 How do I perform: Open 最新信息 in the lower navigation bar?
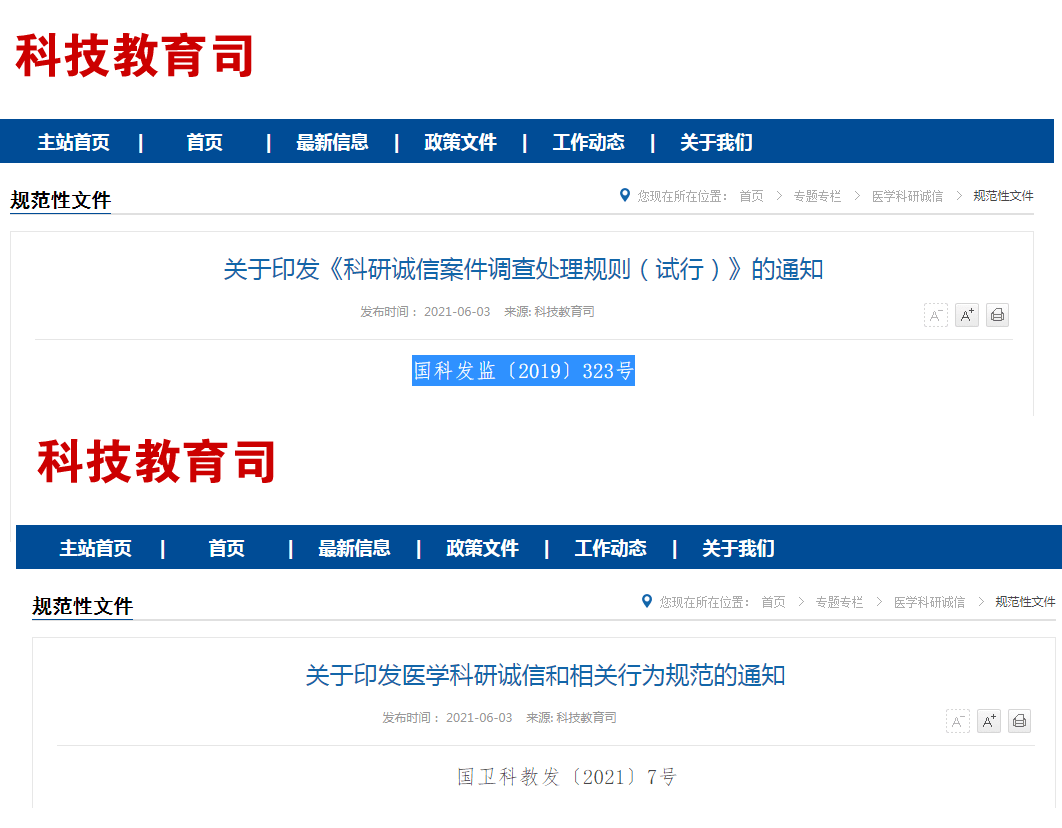(x=354, y=548)
